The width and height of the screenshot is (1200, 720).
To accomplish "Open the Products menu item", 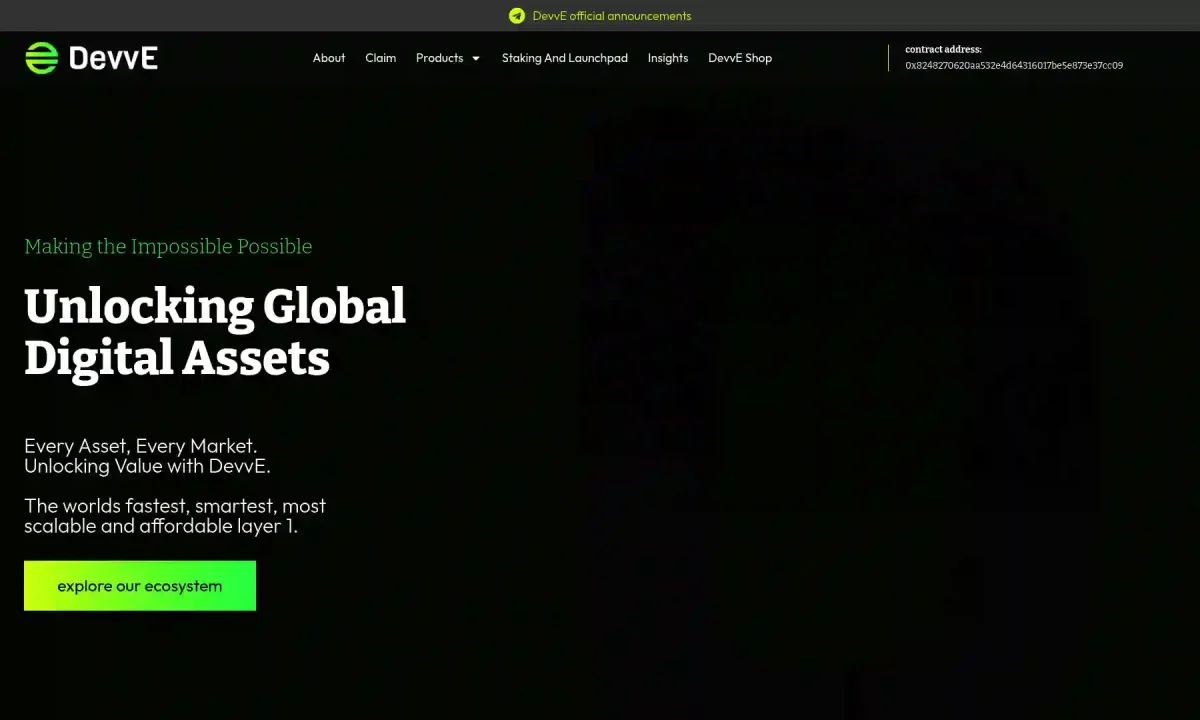I will click(x=439, y=58).
